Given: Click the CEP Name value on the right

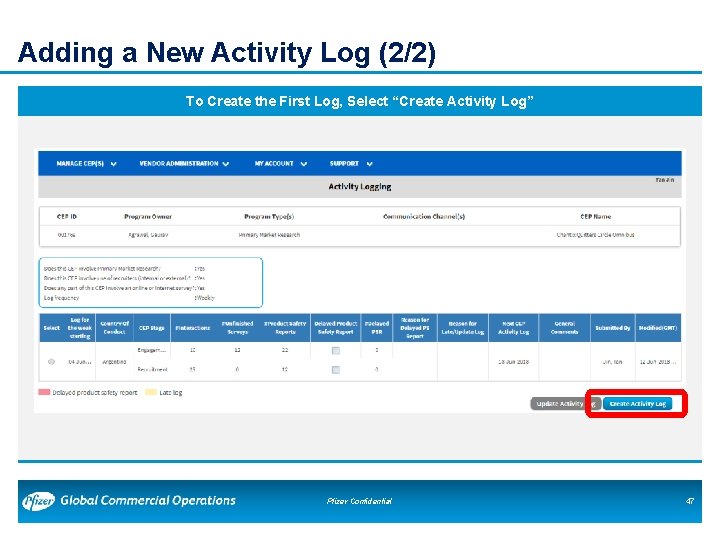Looking at the screenshot, I should click(x=596, y=235).
